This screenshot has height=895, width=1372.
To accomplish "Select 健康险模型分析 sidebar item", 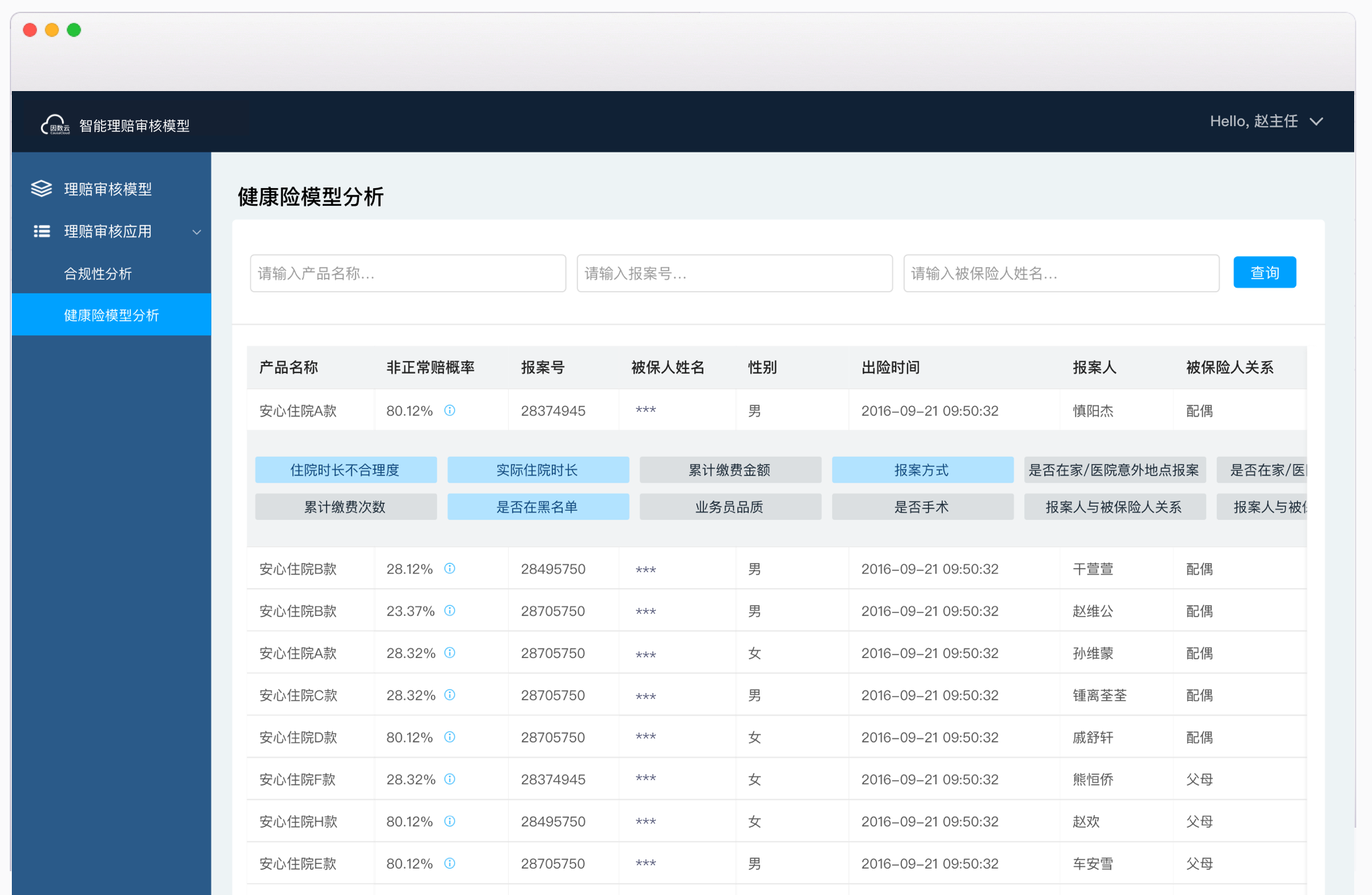I will 111,315.
